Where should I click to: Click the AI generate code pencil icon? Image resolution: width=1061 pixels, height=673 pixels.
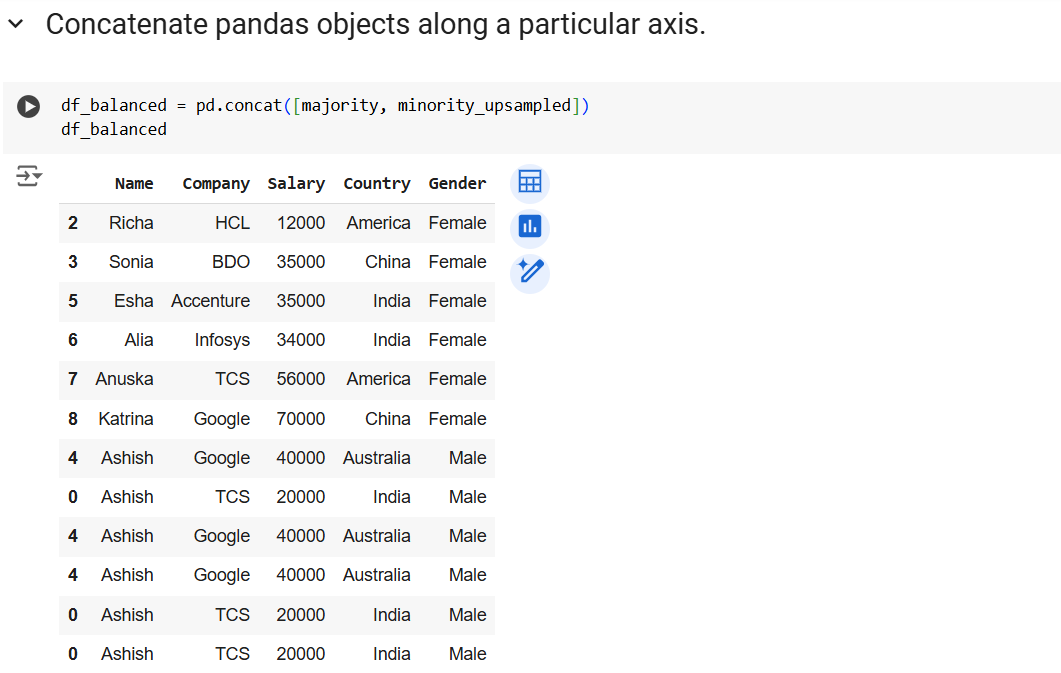530,272
